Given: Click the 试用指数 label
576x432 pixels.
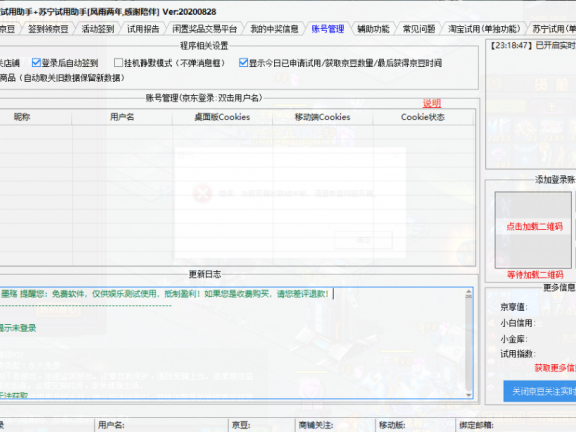Looking at the screenshot, I should [x=518, y=354].
